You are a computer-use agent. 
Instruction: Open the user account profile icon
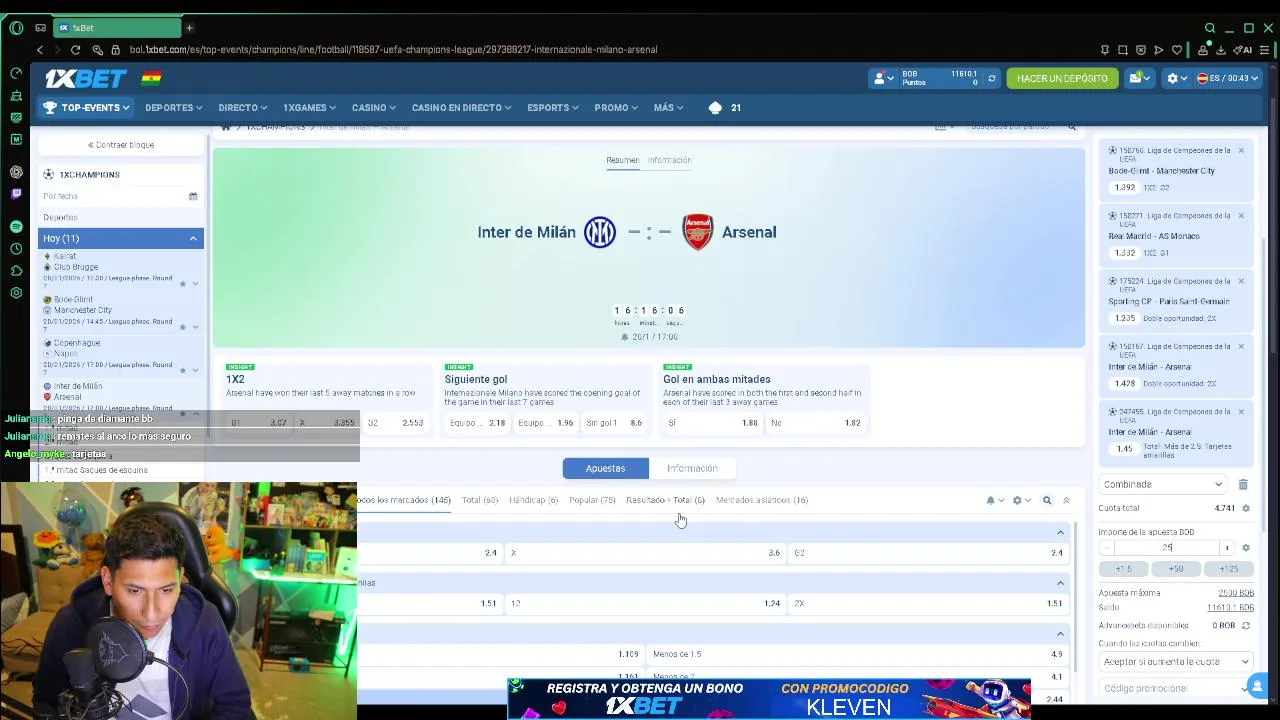tap(883, 78)
